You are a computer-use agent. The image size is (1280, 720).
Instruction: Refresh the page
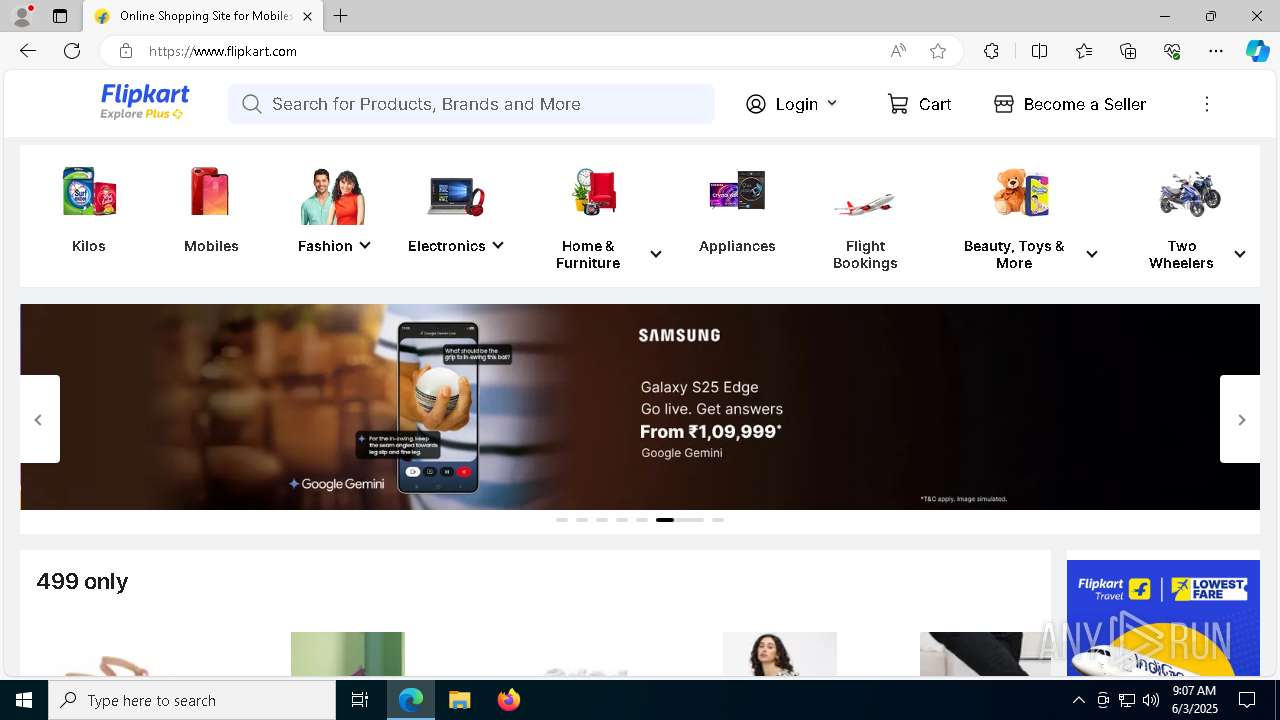coord(72,51)
